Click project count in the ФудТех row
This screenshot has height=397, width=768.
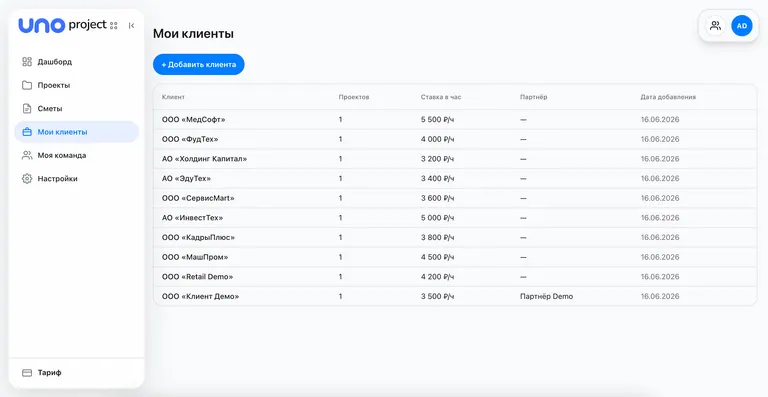coord(340,139)
